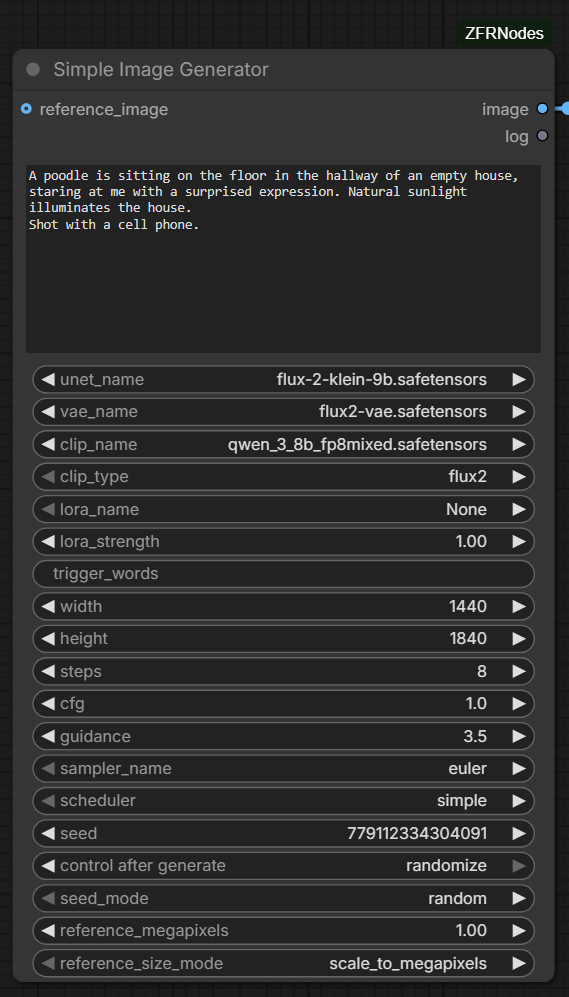Click the reference_megapixels 1.00 value
Screen dimensions: 569x997
pyautogui.click(x=471, y=931)
